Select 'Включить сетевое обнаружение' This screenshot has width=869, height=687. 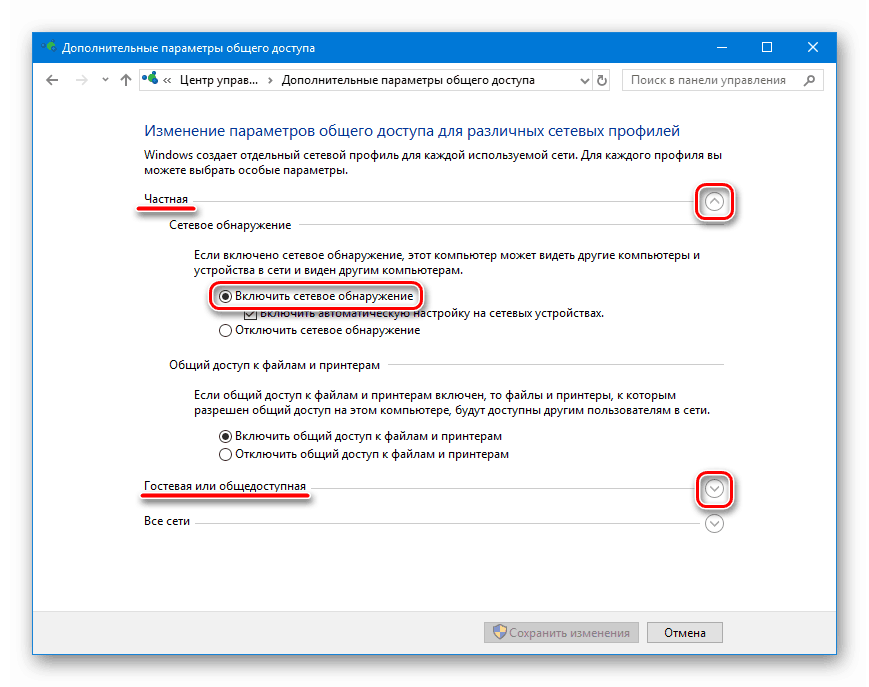tap(316, 296)
